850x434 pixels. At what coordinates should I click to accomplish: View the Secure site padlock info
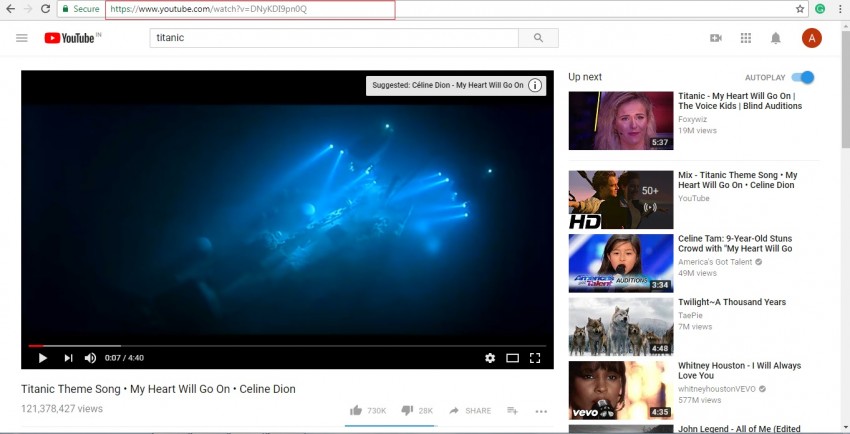81,9
